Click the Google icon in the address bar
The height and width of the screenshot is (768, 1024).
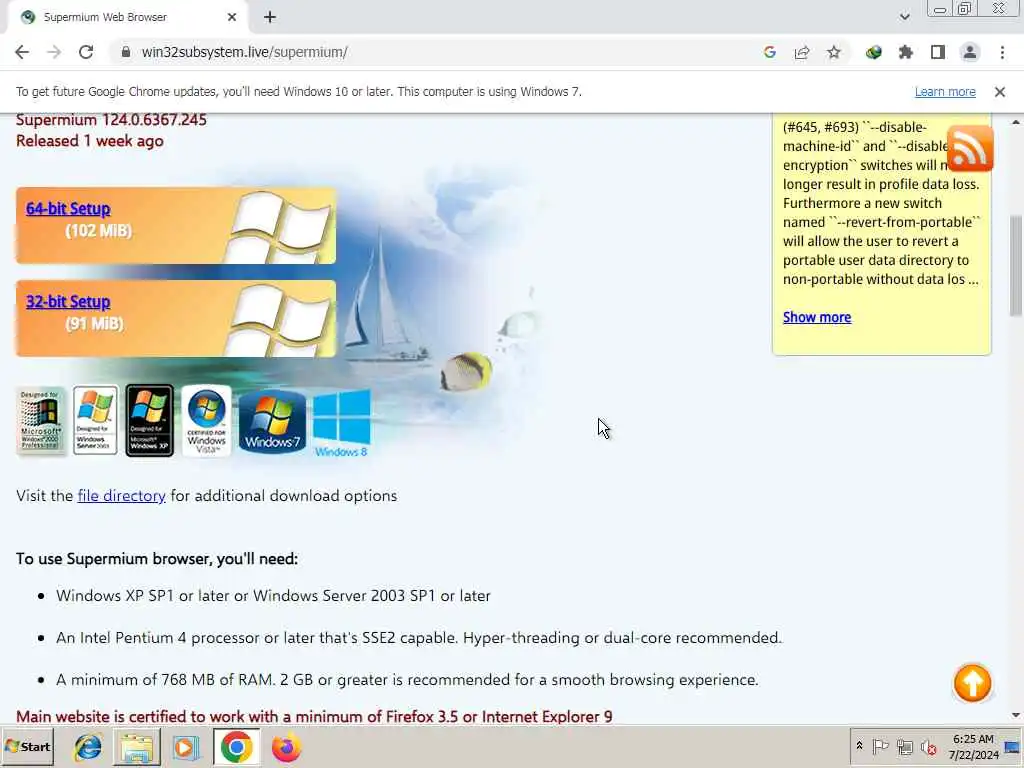[x=769, y=52]
